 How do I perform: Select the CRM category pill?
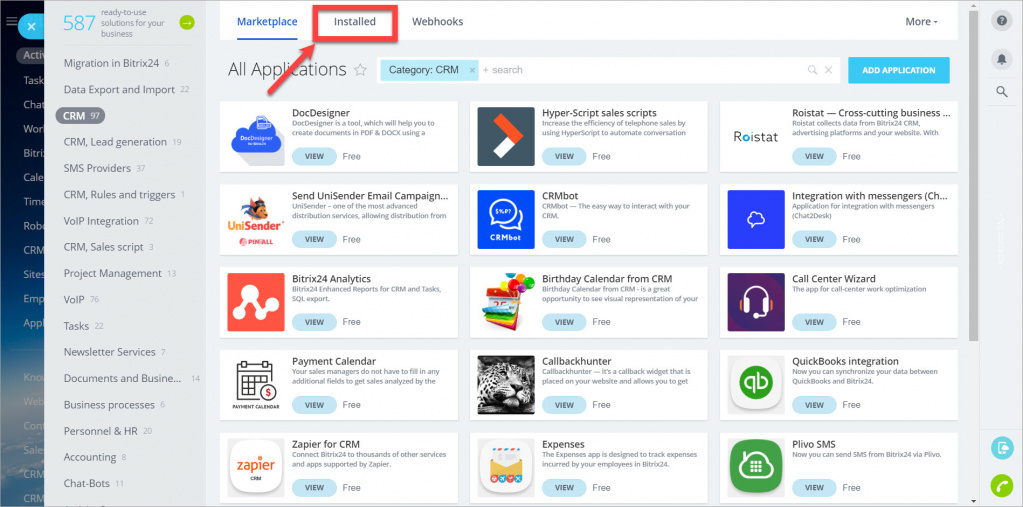(80, 115)
